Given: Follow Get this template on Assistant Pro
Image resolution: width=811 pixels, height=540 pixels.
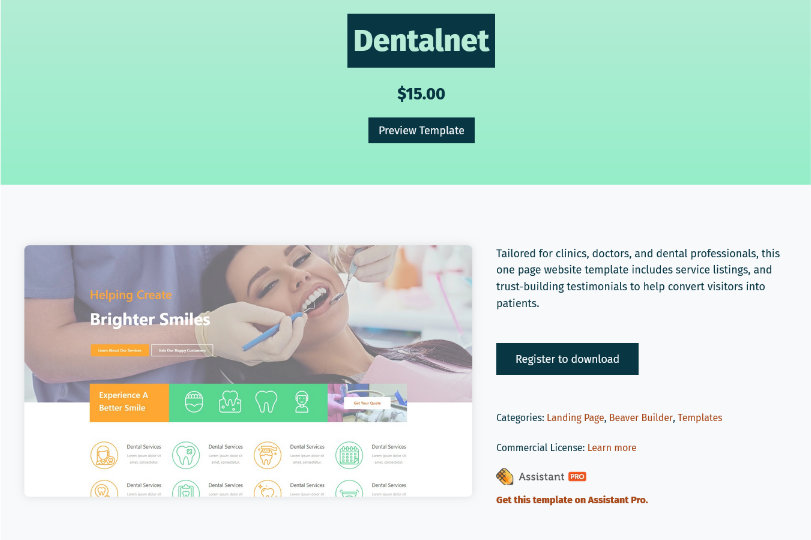Looking at the screenshot, I should coord(572,500).
